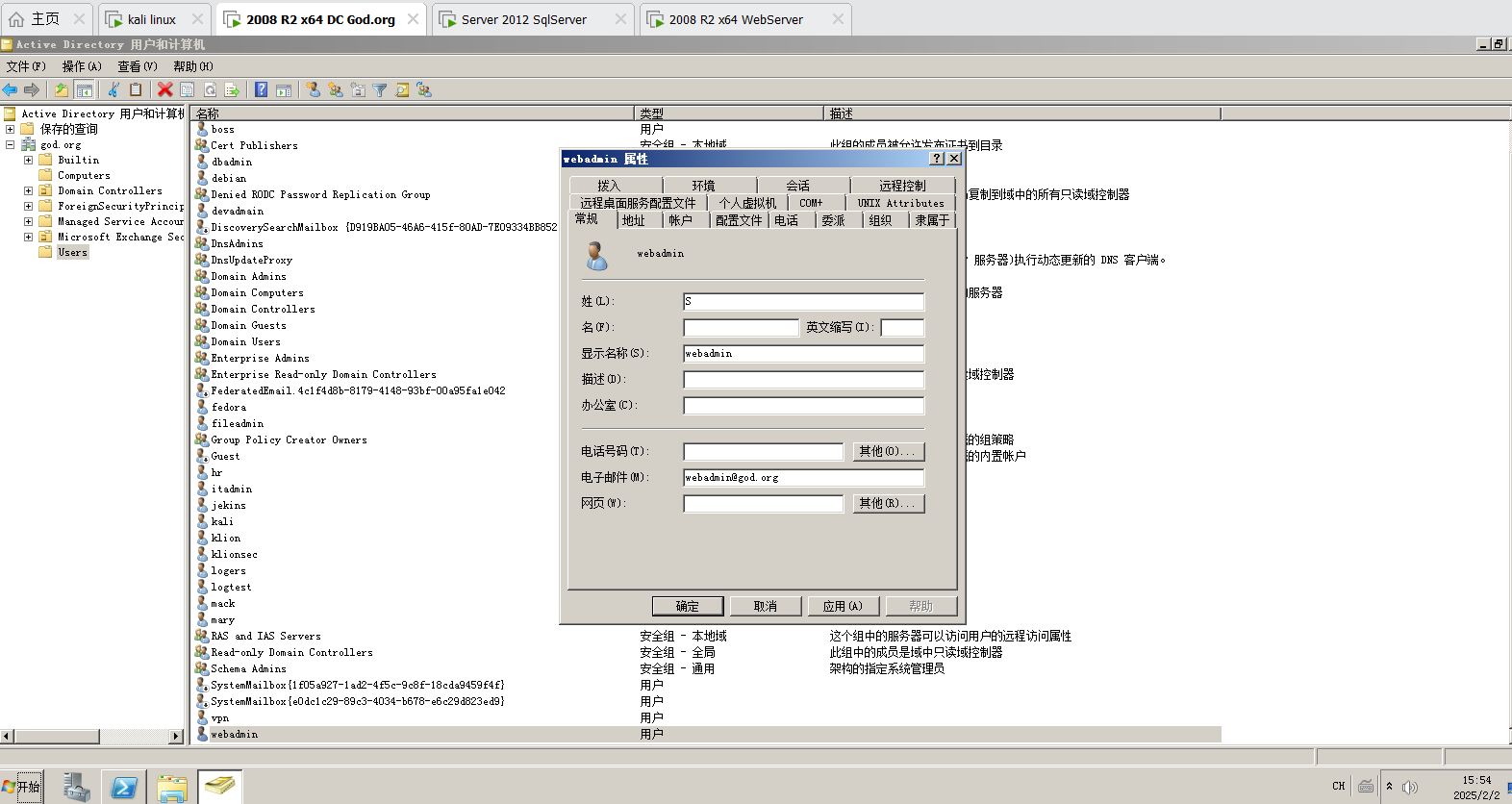
Task: Collapse the god.org domain node
Action: [x=10, y=144]
